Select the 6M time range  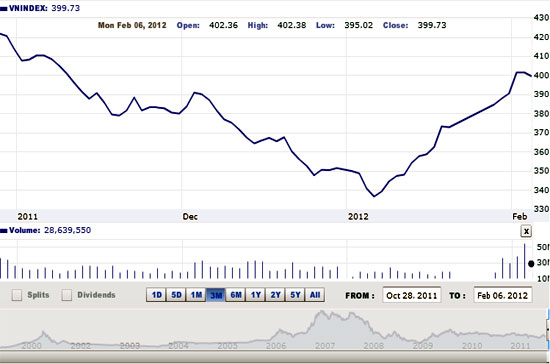click(x=236, y=295)
